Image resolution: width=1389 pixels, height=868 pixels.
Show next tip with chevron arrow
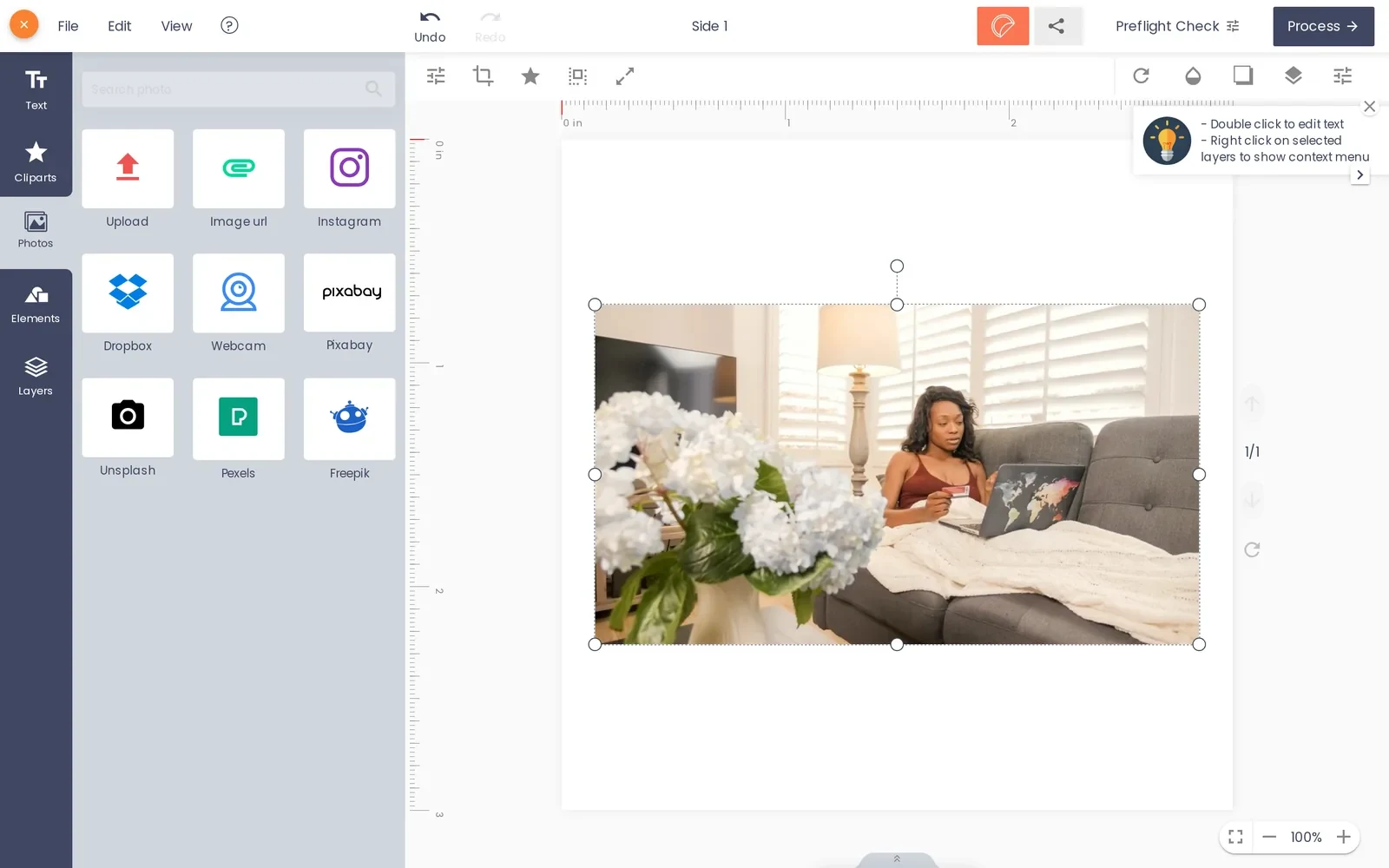point(1360,174)
